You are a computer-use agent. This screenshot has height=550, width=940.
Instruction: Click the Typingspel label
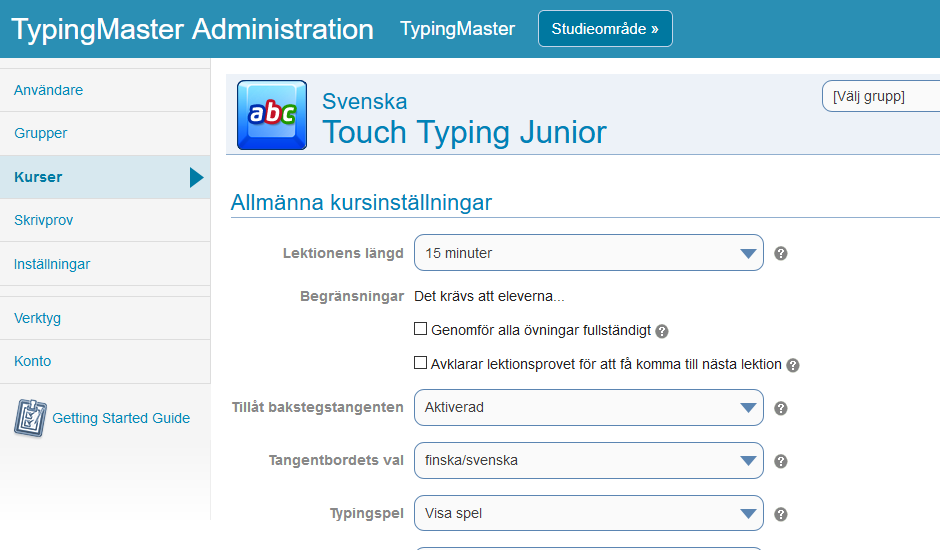tap(367, 513)
